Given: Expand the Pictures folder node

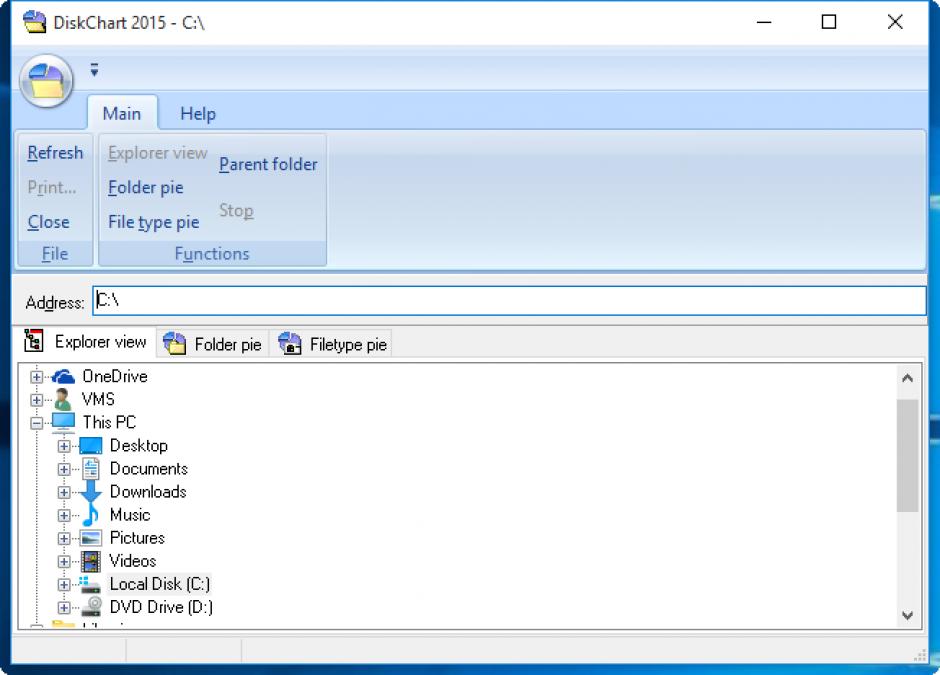Looking at the screenshot, I should click(64, 538).
